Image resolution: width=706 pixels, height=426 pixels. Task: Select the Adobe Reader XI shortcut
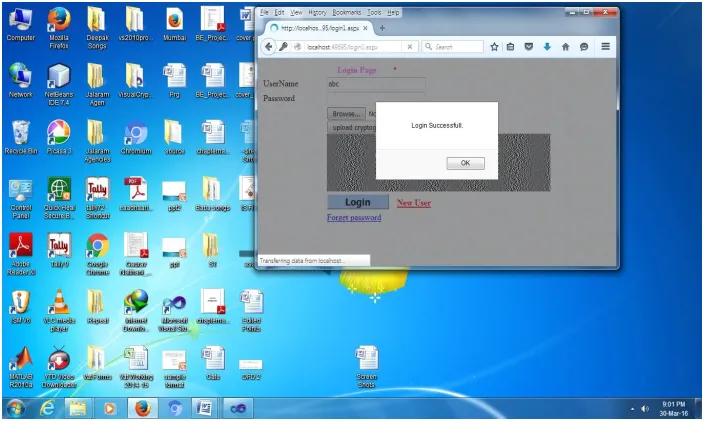pyautogui.click(x=21, y=254)
